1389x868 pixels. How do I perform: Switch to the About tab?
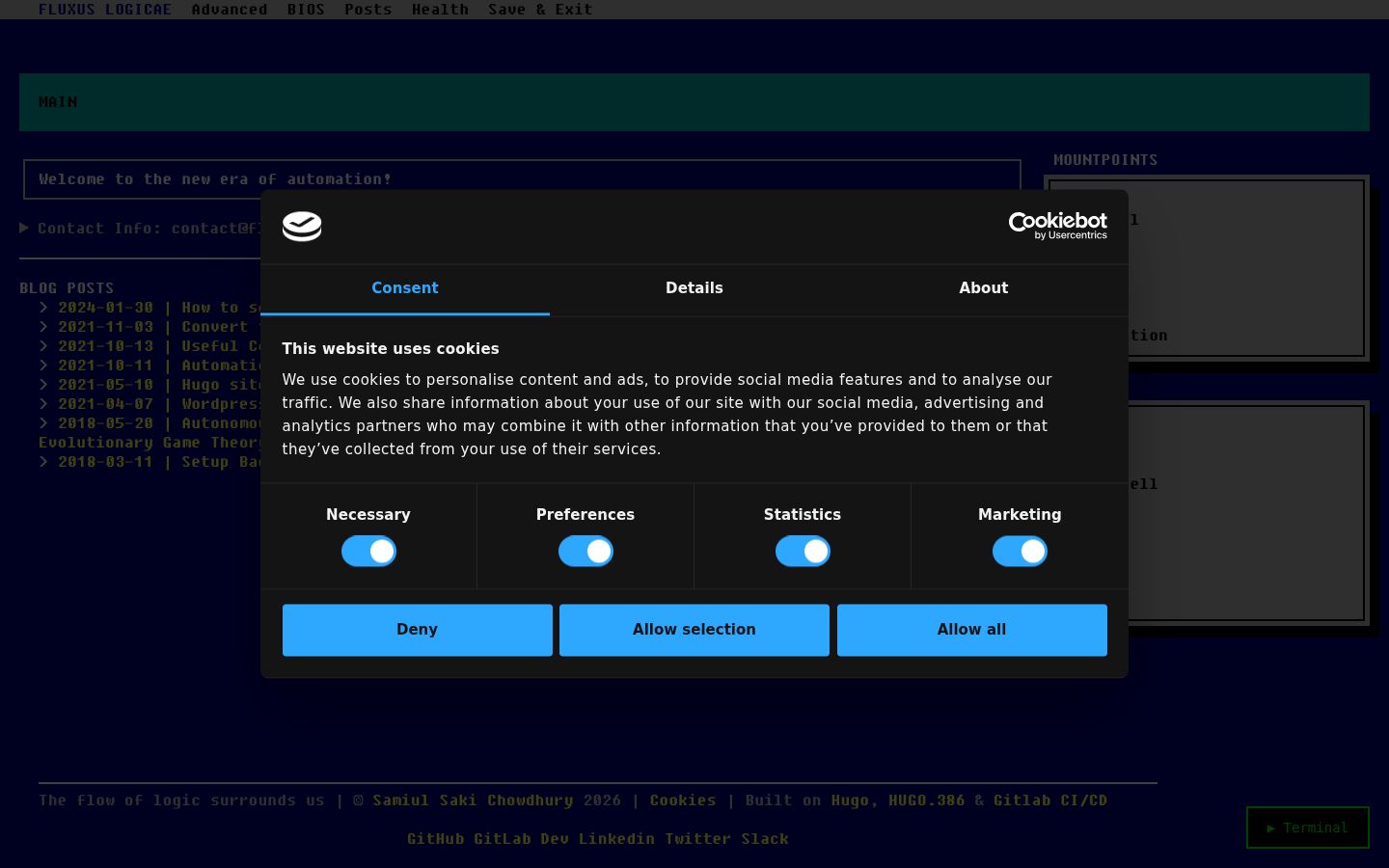(984, 288)
